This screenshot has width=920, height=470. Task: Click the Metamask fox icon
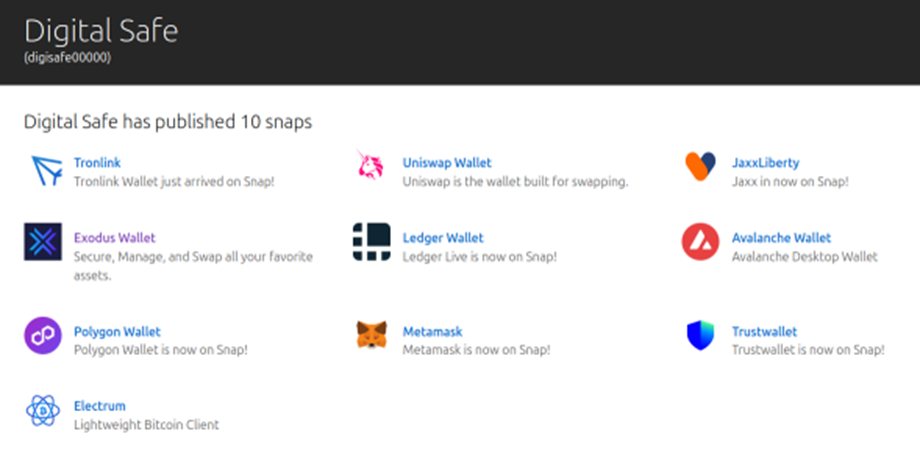[371, 335]
